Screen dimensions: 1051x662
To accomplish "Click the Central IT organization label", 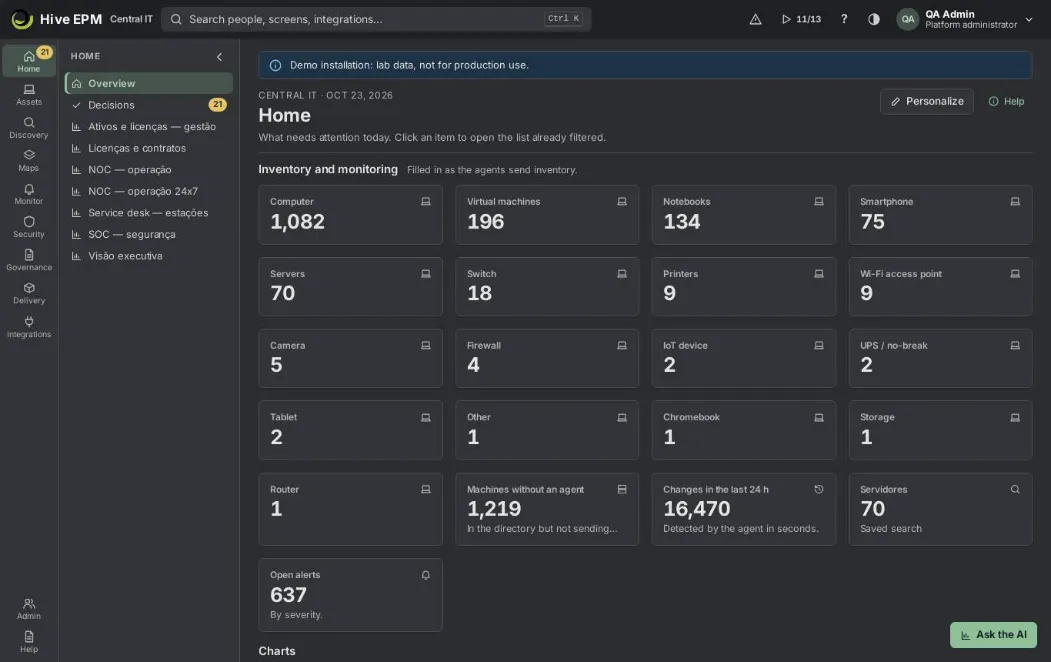I will 131,19.
